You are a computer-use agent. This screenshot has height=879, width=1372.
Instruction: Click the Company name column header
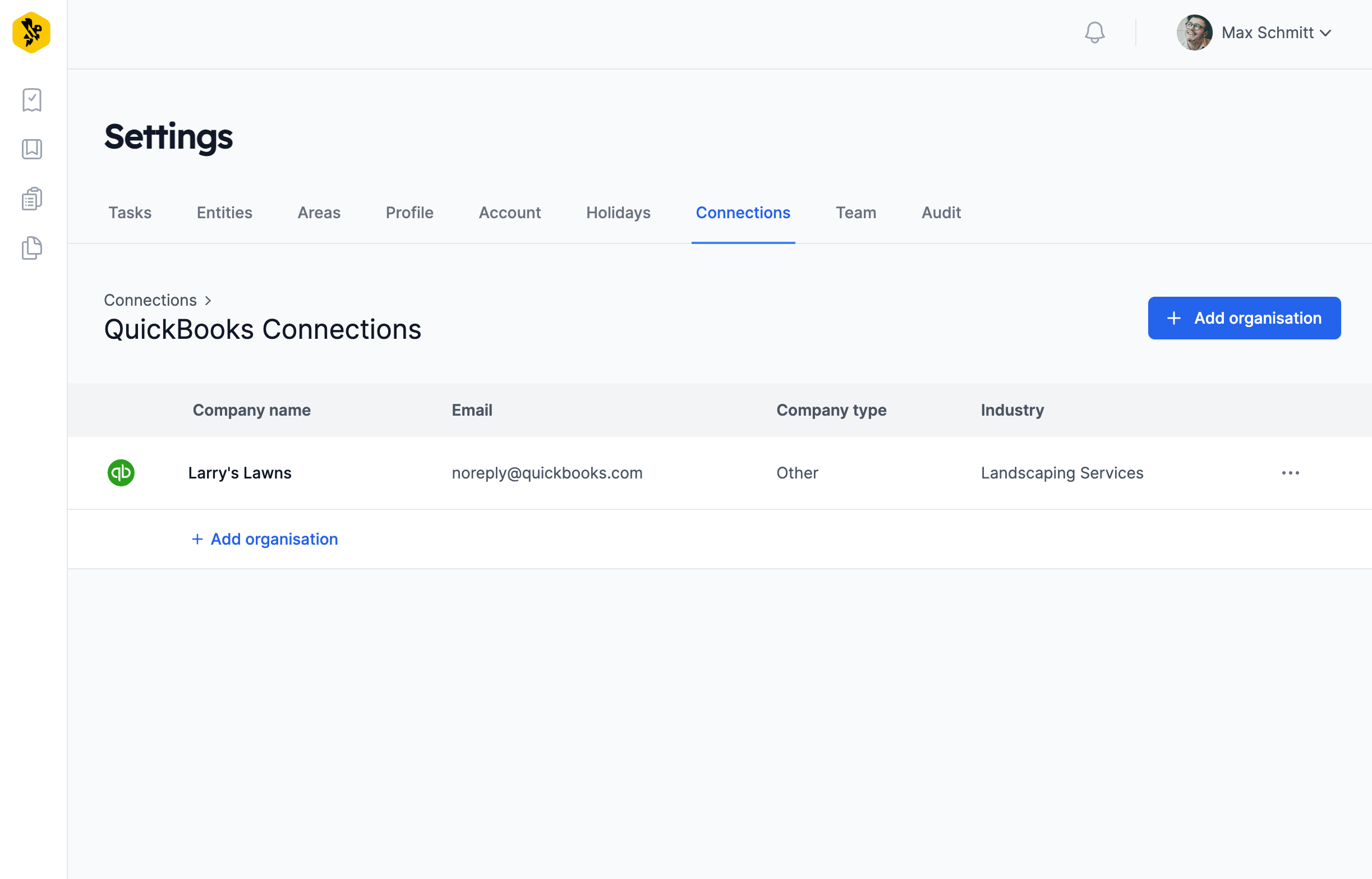coord(252,410)
